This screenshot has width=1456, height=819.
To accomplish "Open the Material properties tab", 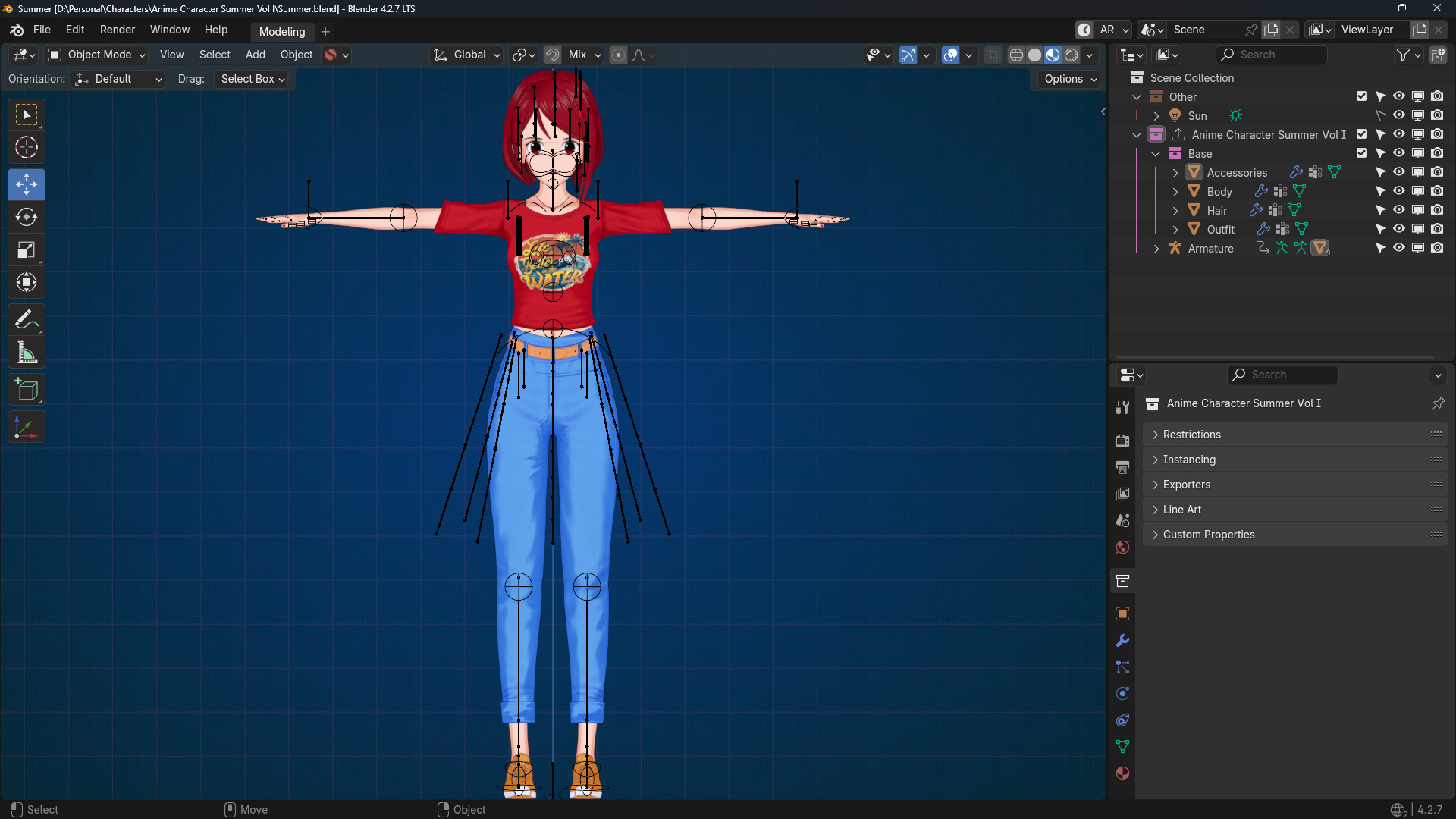I will 1123,773.
